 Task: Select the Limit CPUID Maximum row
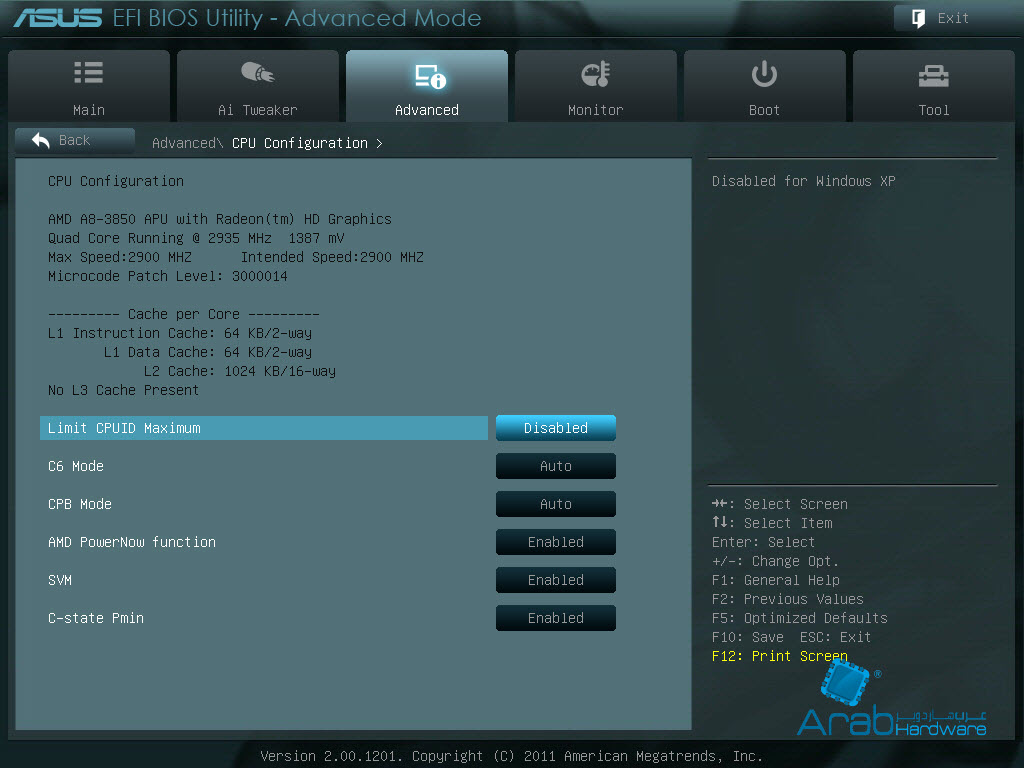click(x=264, y=428)
